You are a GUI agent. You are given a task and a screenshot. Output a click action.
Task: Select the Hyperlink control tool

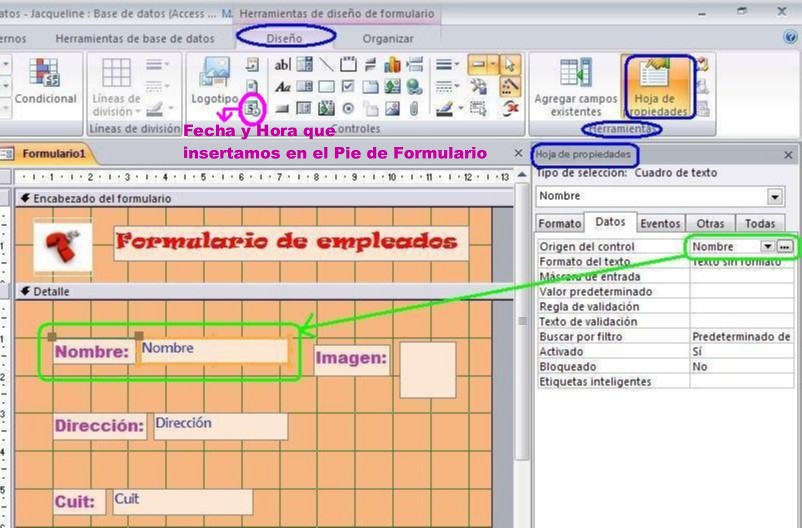414,86
